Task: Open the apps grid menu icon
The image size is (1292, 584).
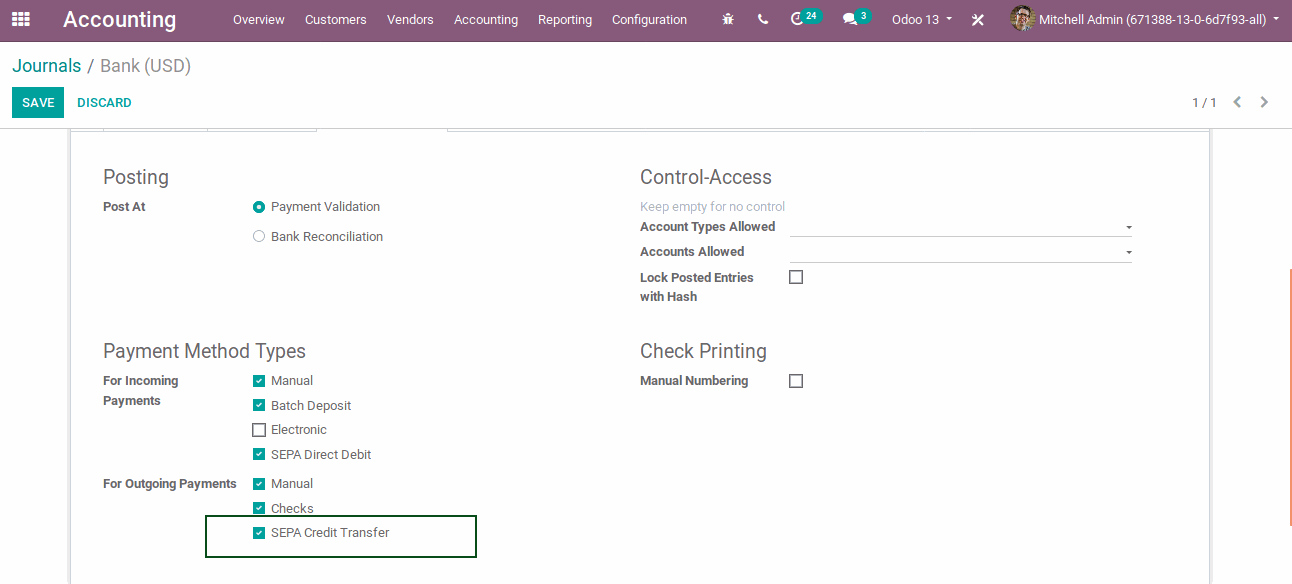Action: click(21, 19)
